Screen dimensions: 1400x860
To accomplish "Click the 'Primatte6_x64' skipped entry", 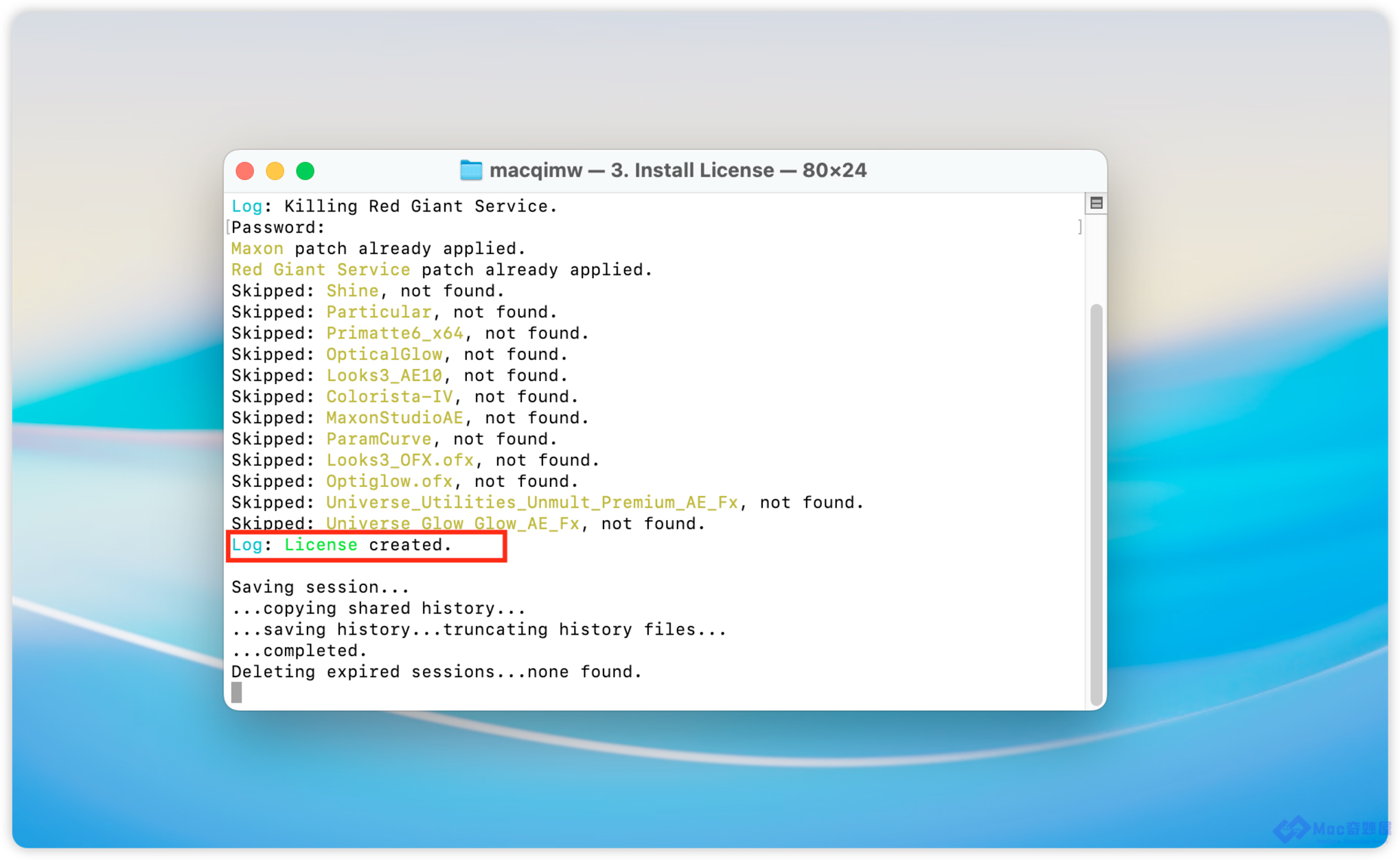I will coord(395,333).
